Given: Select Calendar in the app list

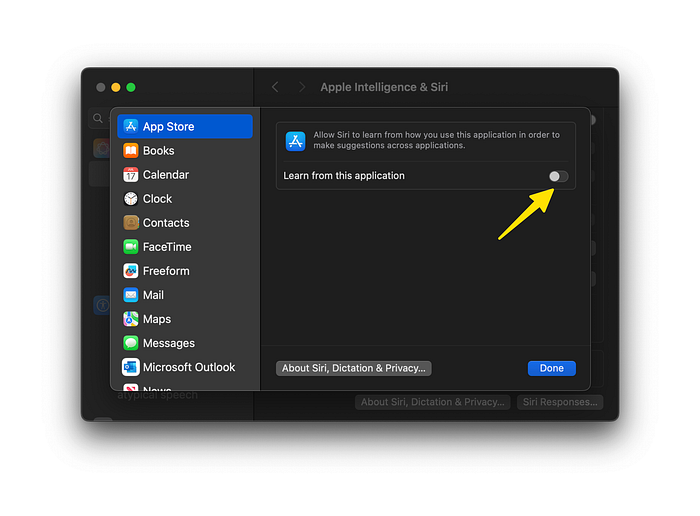Looking at the screenshot, I should pos(185,175).
